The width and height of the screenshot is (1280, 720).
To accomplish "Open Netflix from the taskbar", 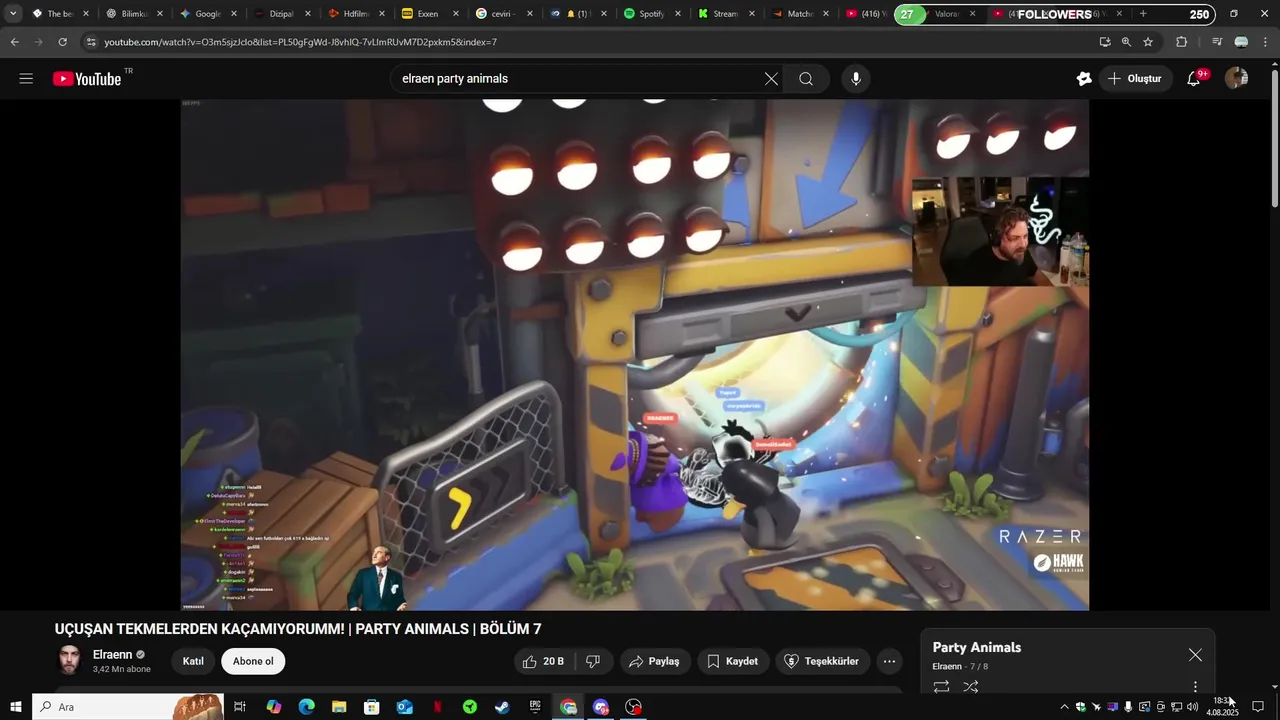I will (x=437, y=707).
